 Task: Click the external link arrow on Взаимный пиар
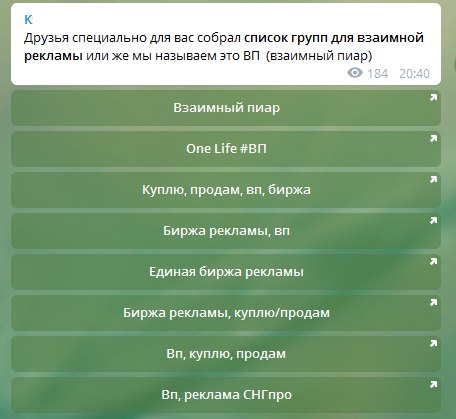(x=433, y=98)
